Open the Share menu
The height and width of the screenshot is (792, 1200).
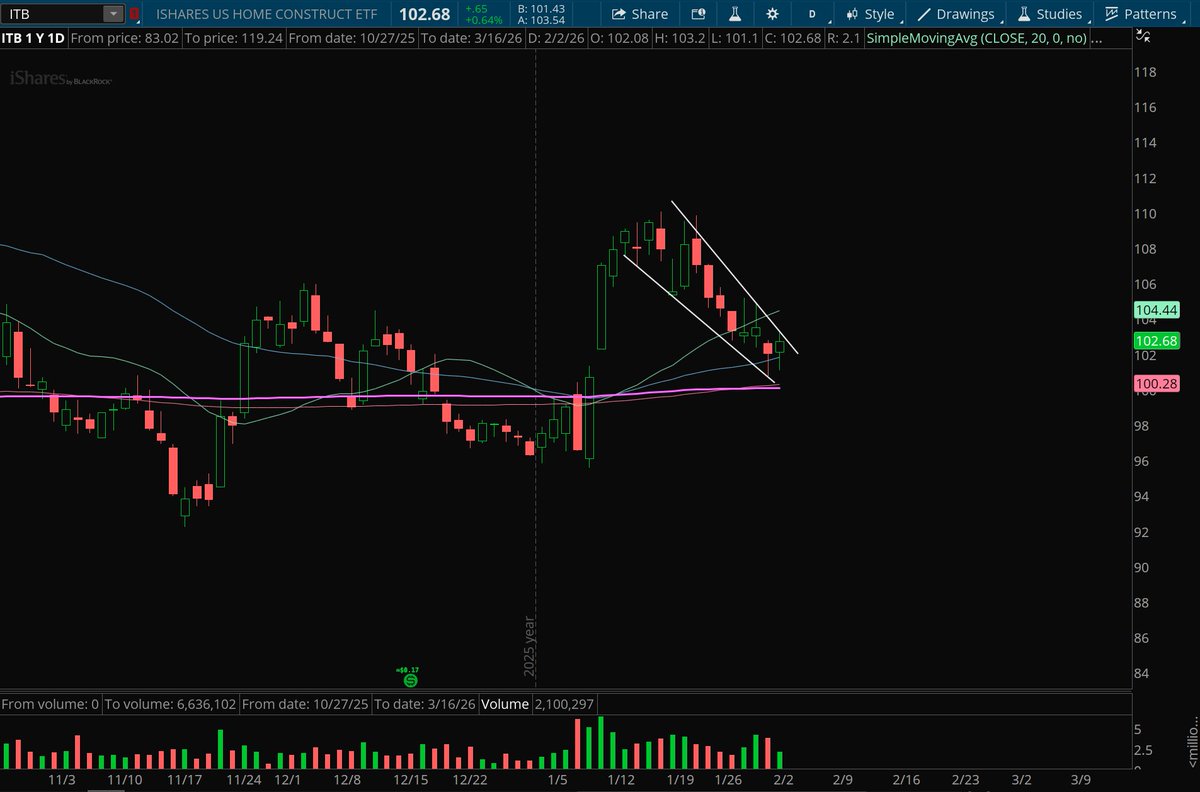(x=638, y=14)
